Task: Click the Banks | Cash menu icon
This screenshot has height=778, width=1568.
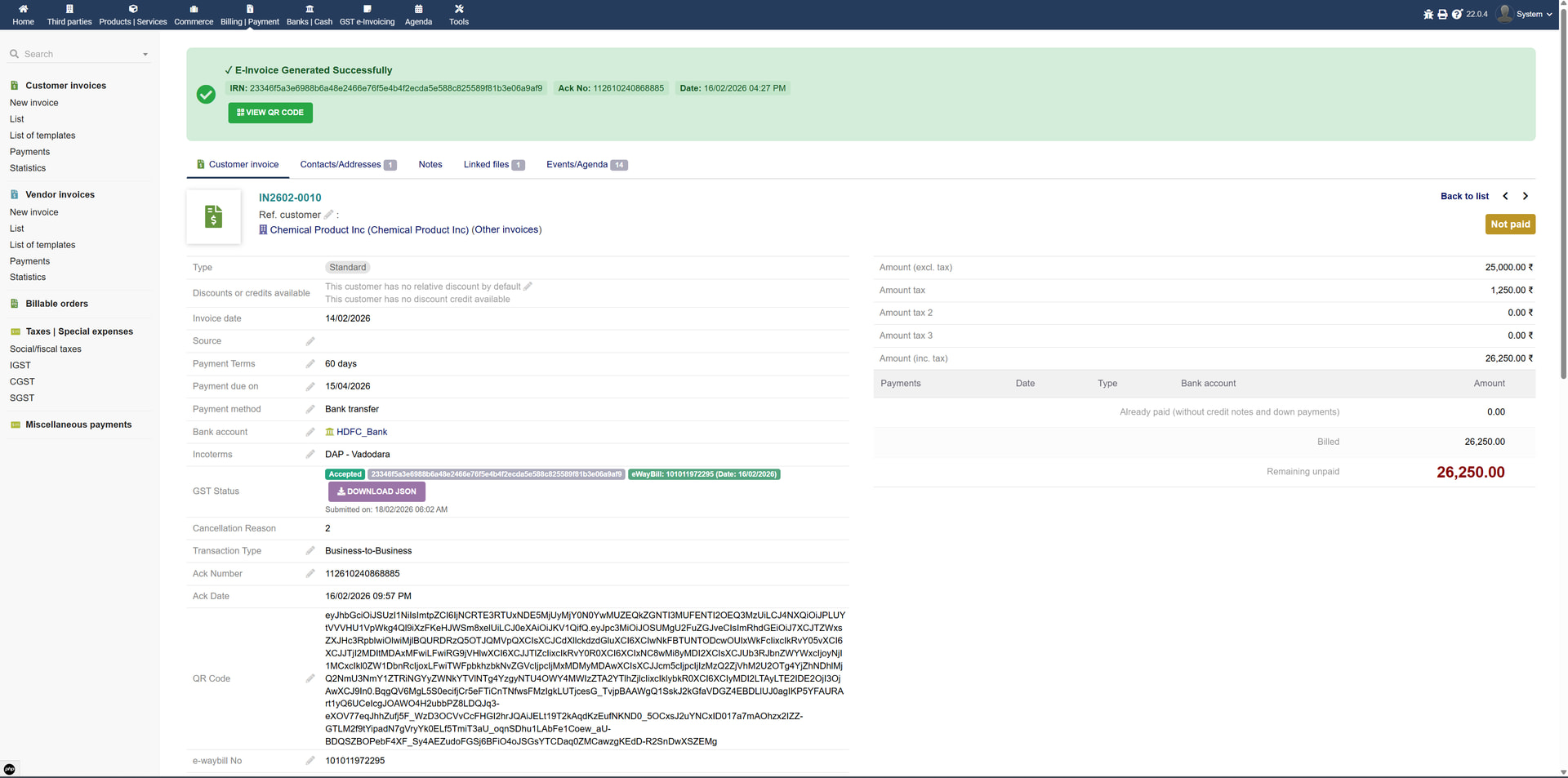Action: 310,10
